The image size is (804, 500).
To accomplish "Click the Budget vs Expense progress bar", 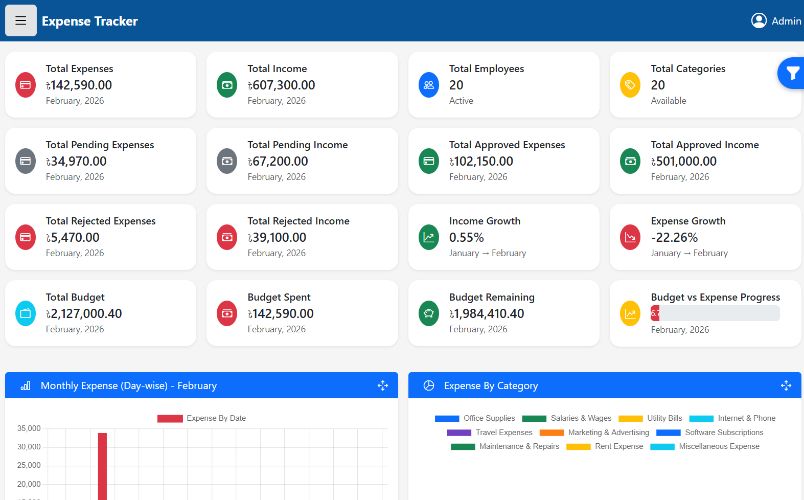I will (715, 313).
